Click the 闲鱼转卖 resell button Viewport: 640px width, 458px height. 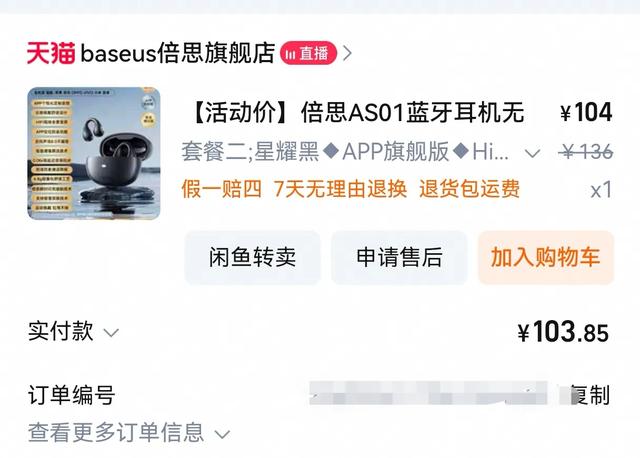pos(252,257)
